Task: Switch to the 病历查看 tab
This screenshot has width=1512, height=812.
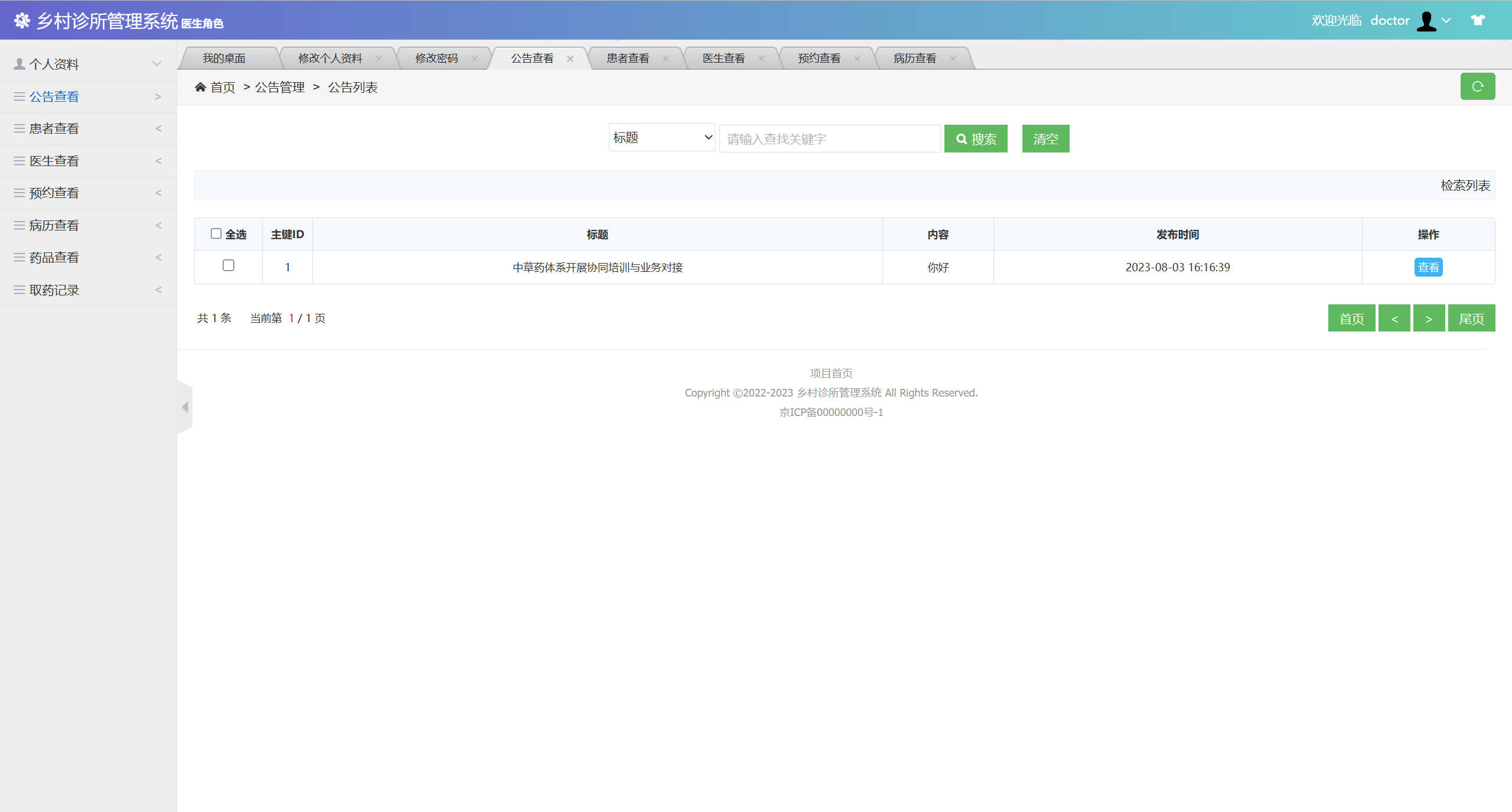Action: tap(915, 57)
